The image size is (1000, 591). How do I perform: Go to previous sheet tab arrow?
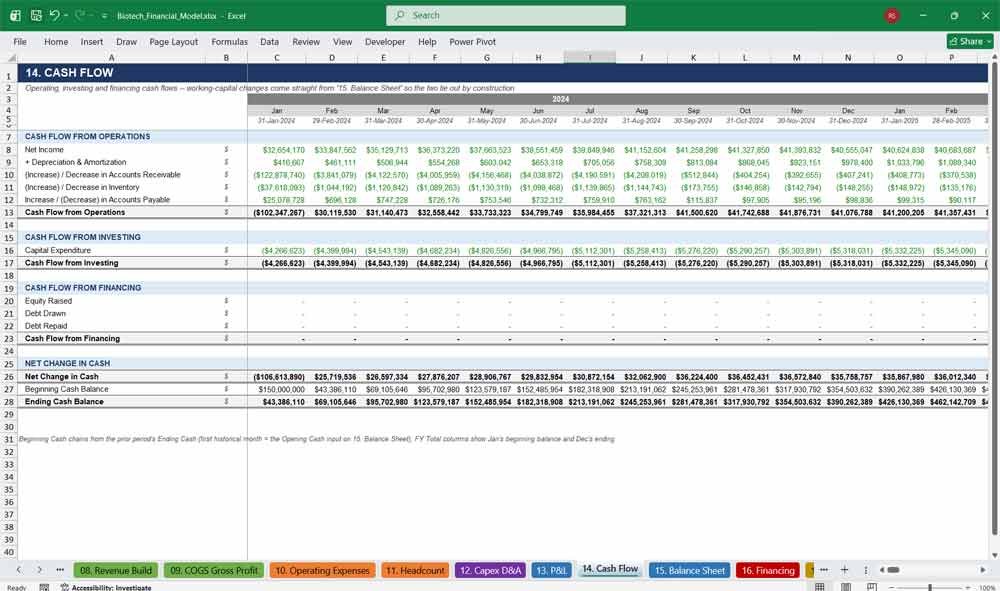18,570
